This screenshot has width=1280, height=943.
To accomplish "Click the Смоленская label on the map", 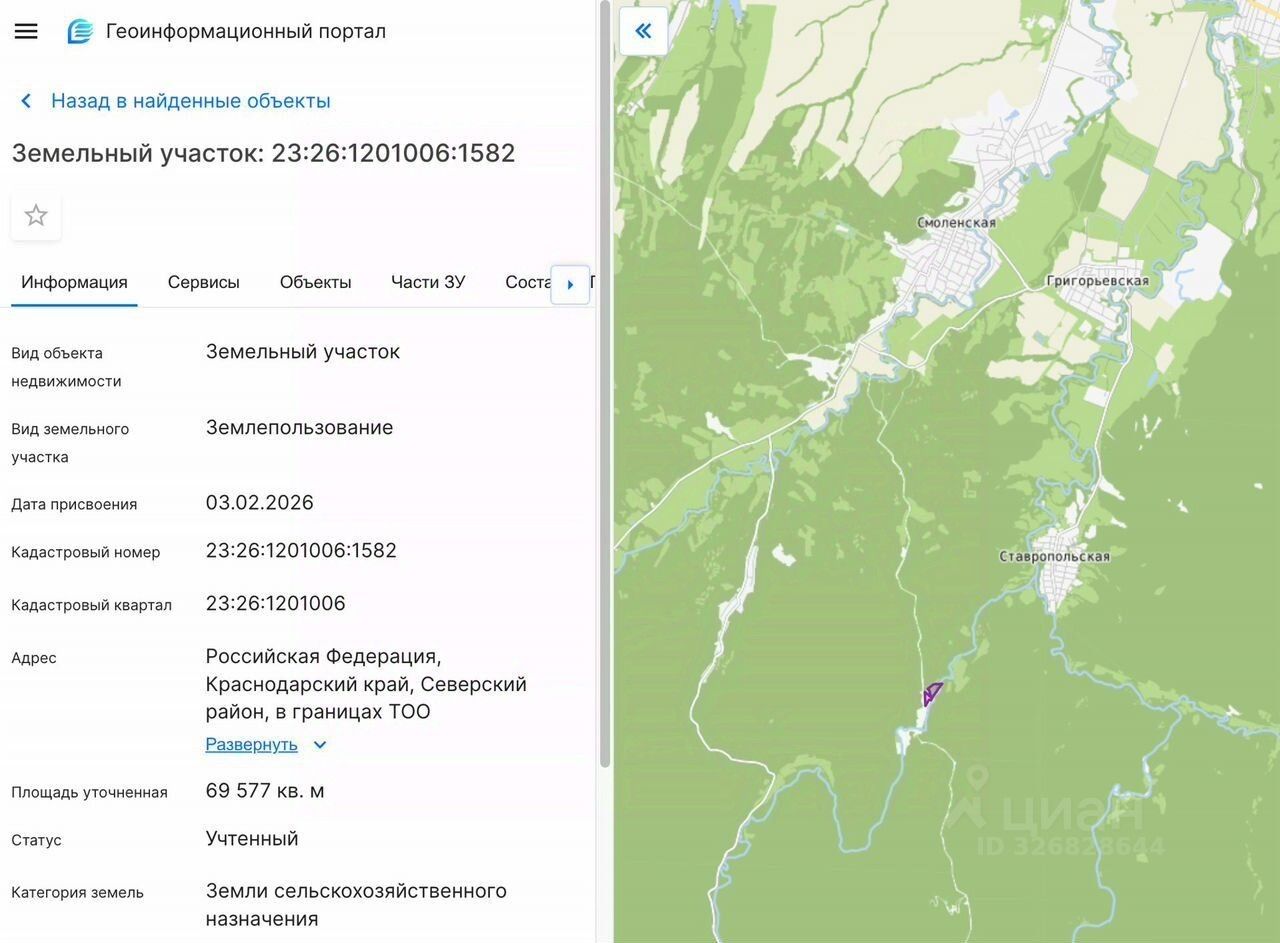I will tap(957, 223).
